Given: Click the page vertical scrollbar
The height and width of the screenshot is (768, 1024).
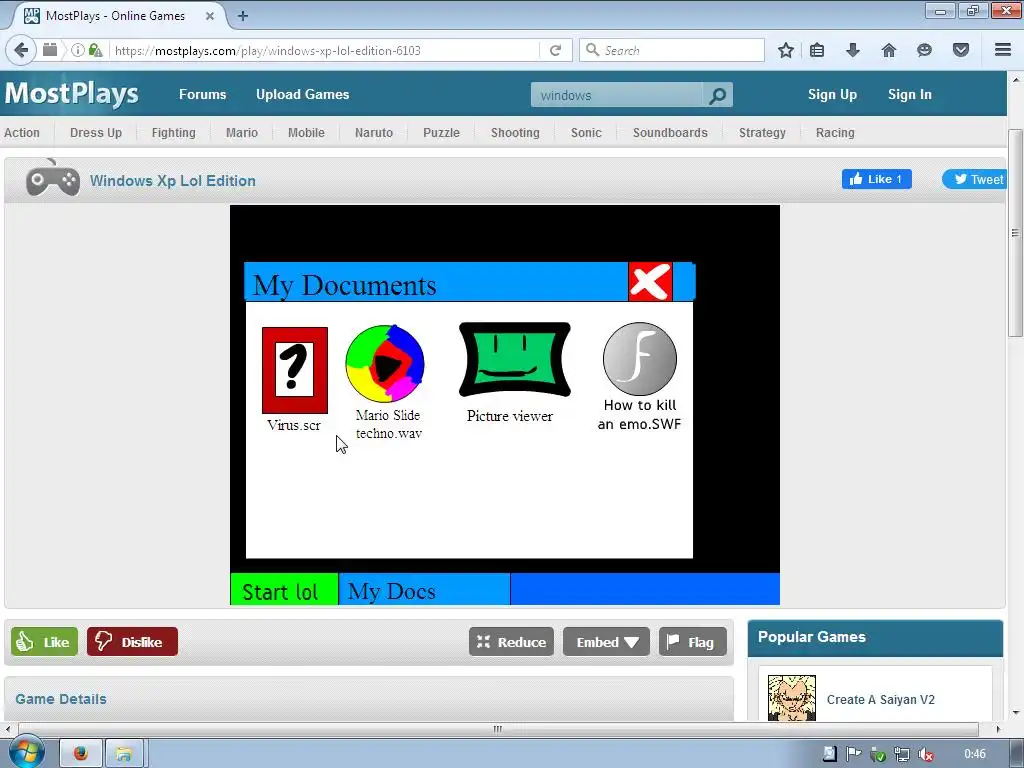Looking at the screenshot, I should point(1015,232).
